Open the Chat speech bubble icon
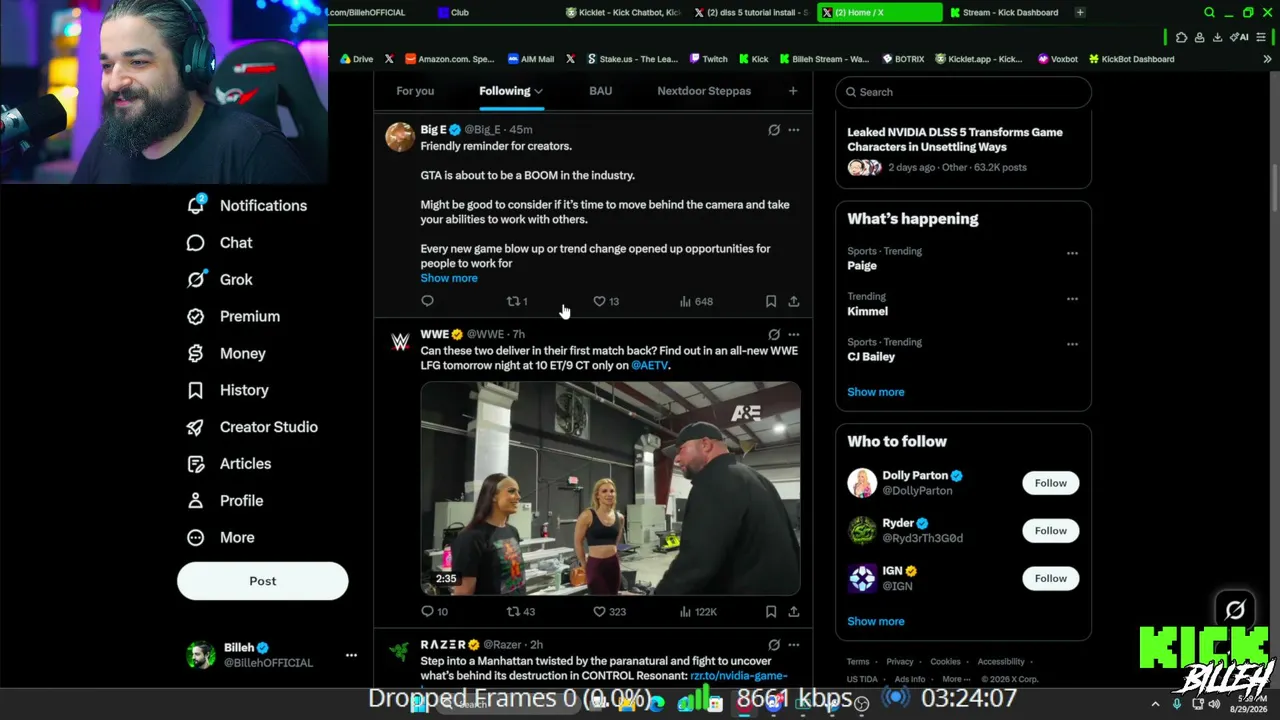Viewport: 1280px width, 720px height. [196, 243]
